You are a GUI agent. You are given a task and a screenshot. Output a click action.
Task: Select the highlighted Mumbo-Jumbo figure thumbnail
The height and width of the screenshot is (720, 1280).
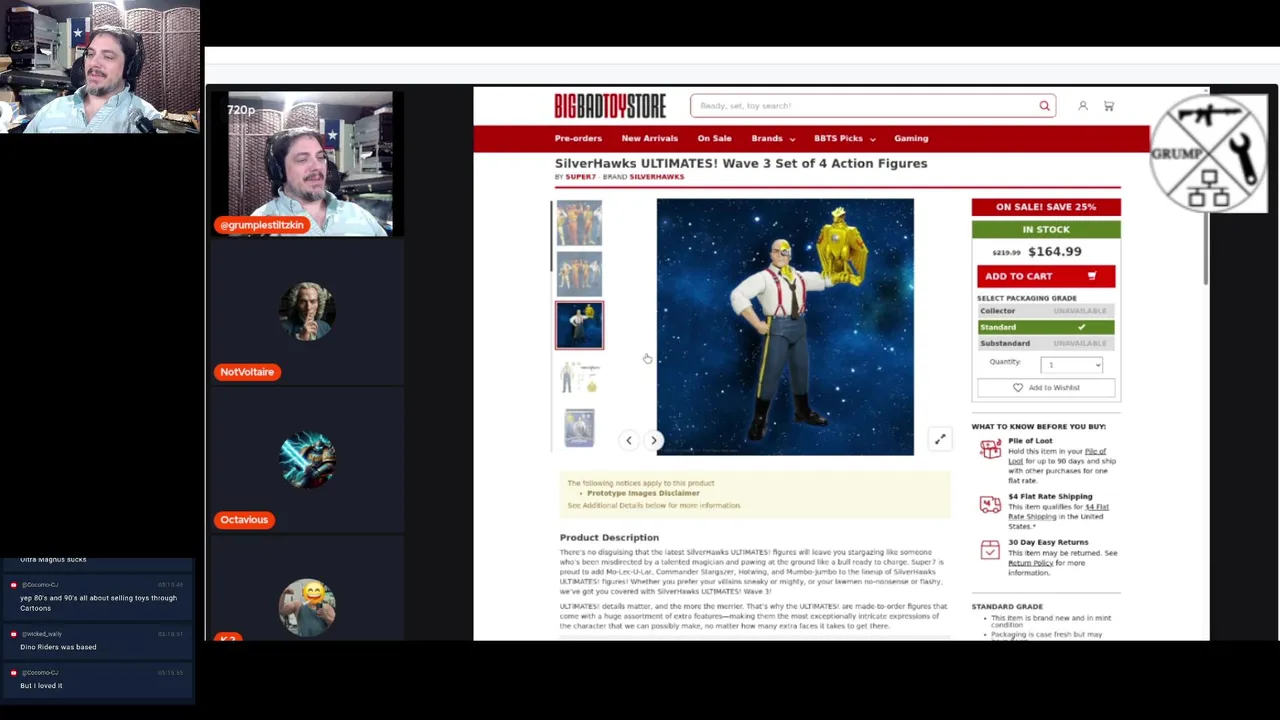coord(579,326)
